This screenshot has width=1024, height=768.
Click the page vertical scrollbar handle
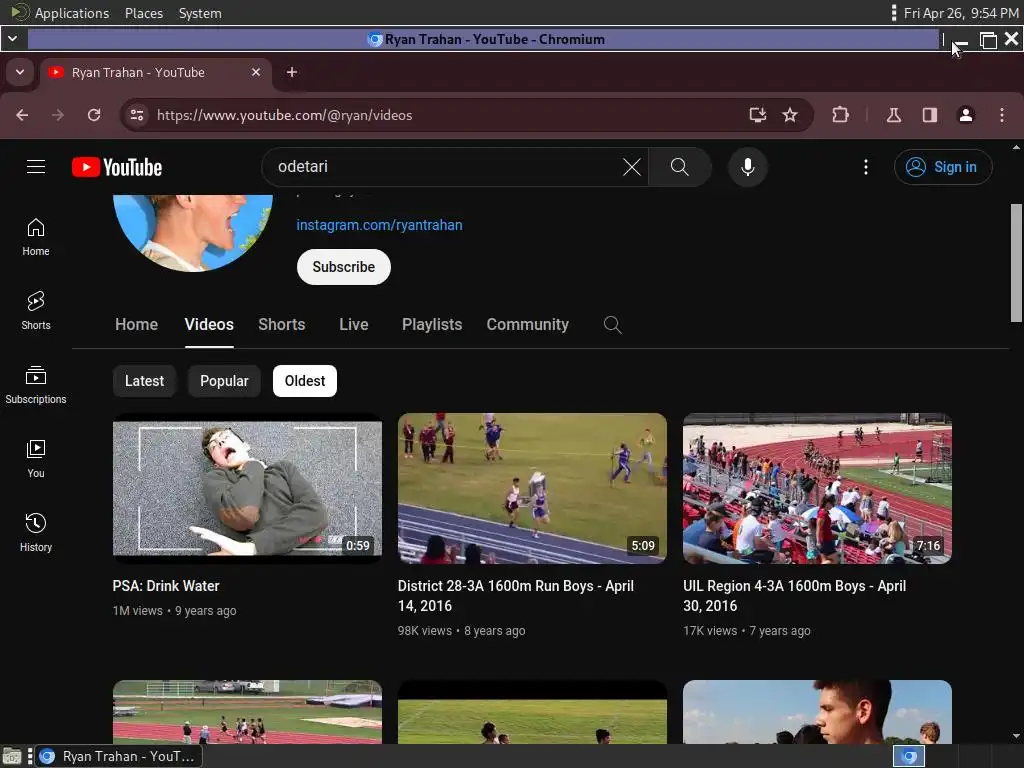click(x=1016, y=263)
